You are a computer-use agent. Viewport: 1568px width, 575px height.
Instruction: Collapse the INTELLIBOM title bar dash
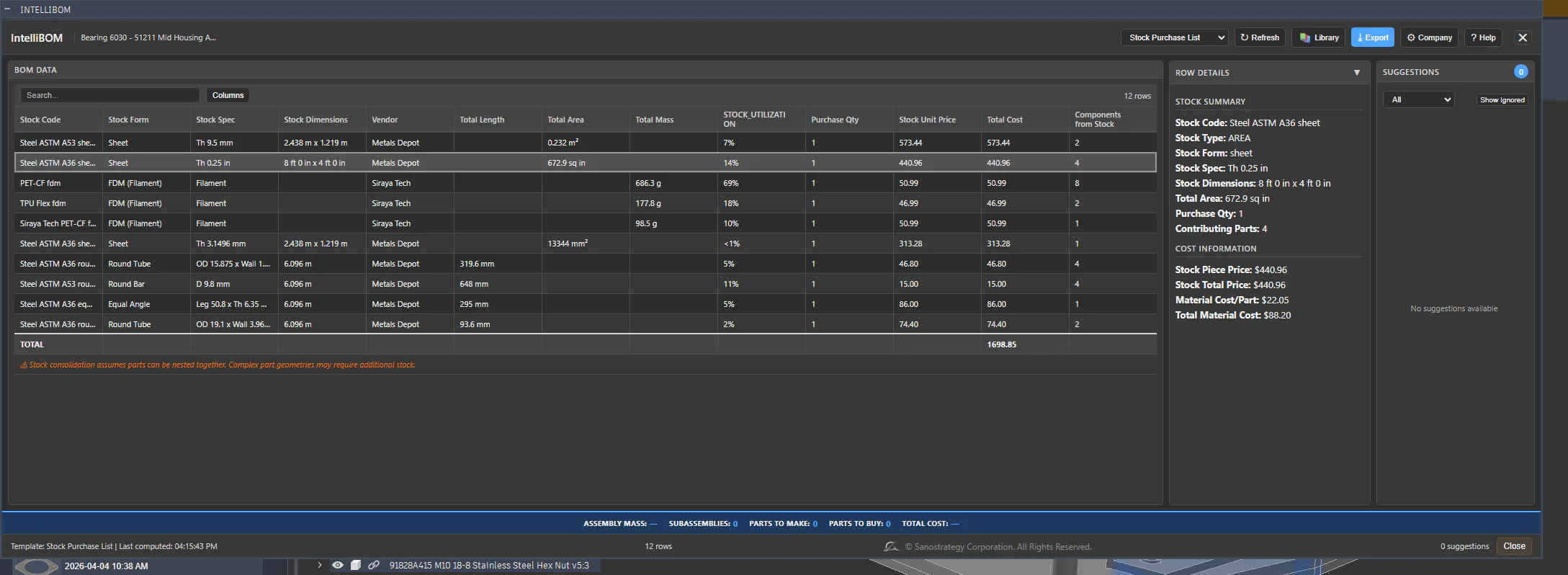[7, 9]
